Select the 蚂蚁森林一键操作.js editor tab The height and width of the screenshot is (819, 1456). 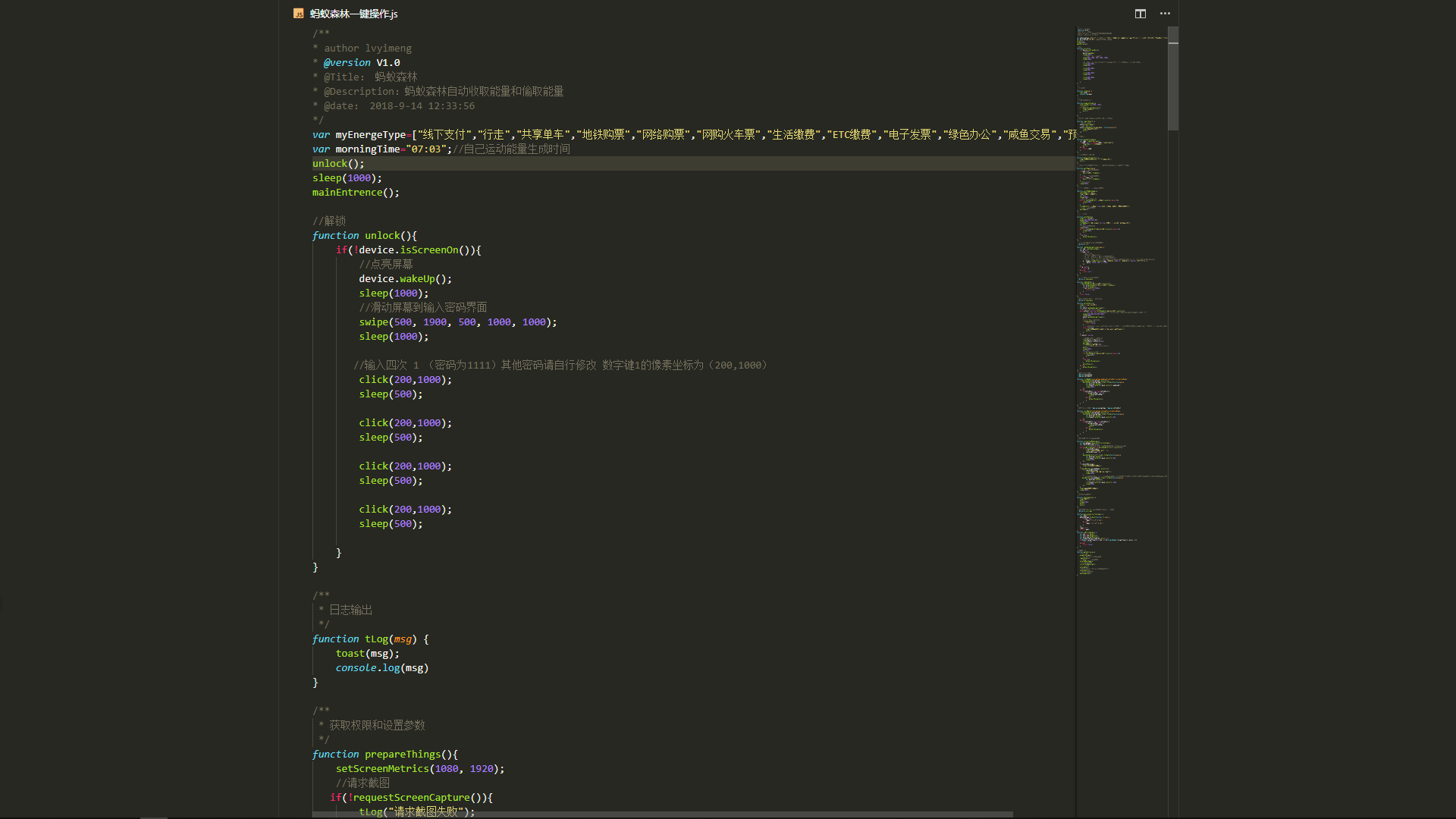353,14
